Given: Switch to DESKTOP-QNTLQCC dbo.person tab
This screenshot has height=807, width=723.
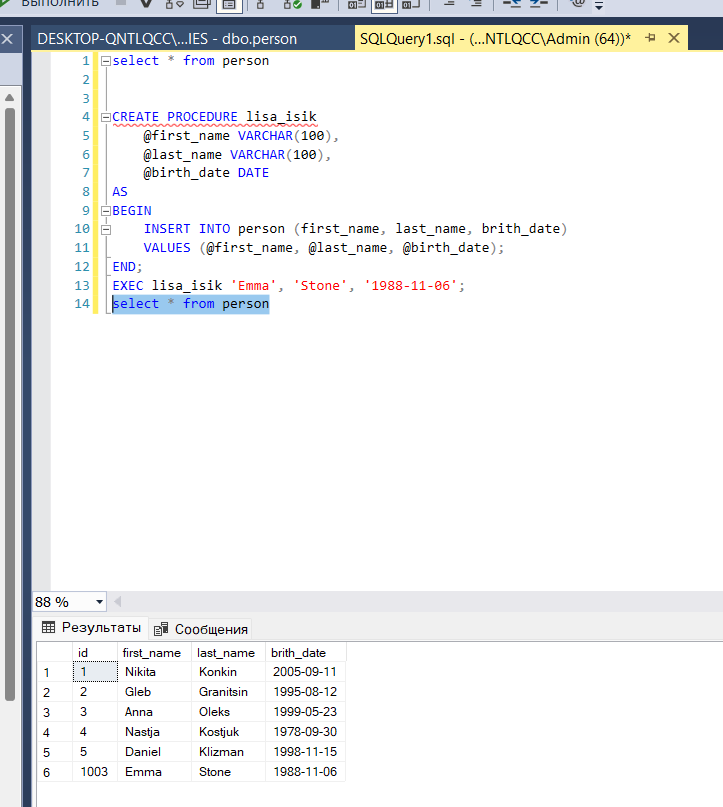Looking at the screenshot, I should coord(167,39).
